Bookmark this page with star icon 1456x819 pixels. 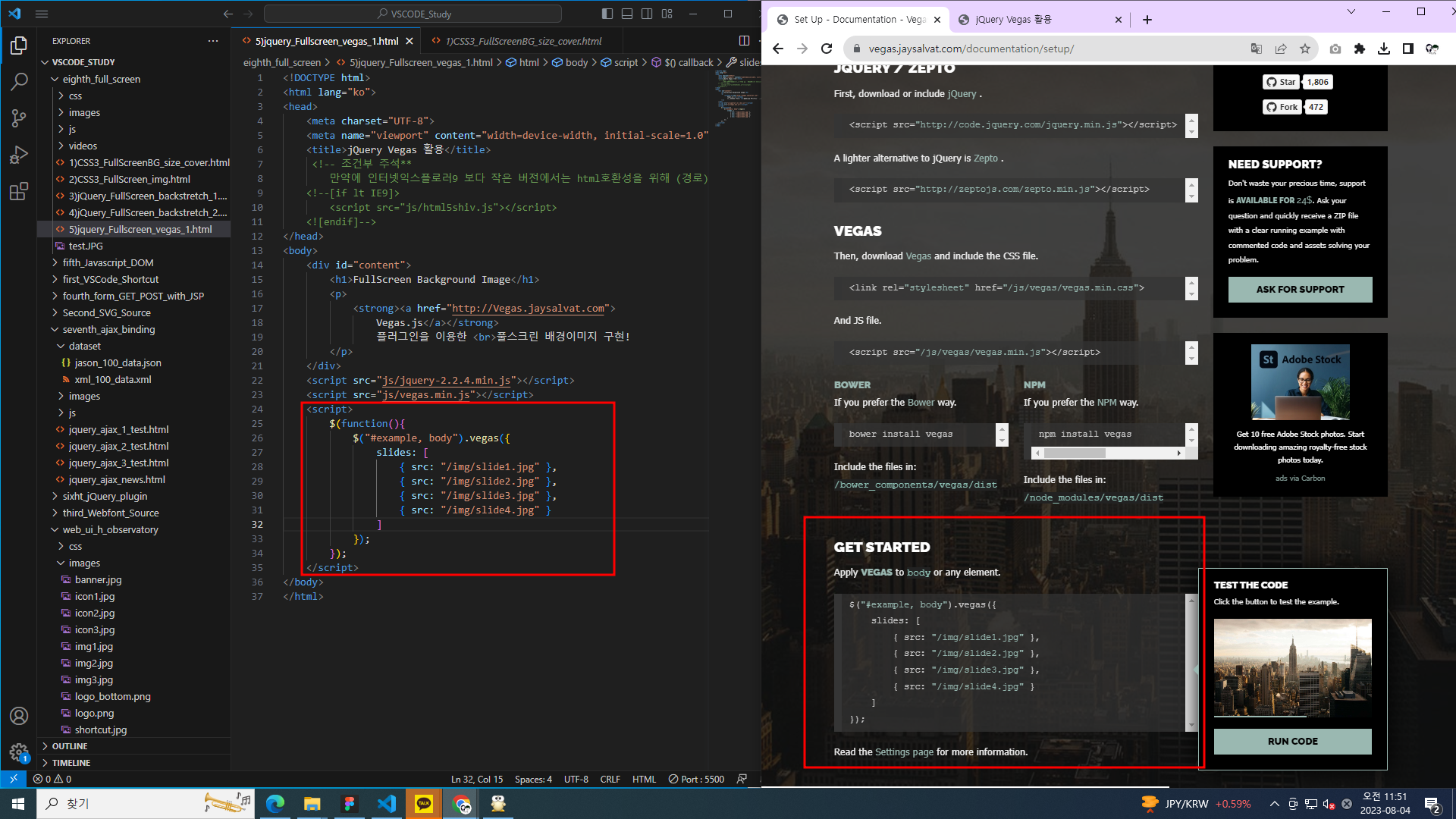tap(1304, 49)
